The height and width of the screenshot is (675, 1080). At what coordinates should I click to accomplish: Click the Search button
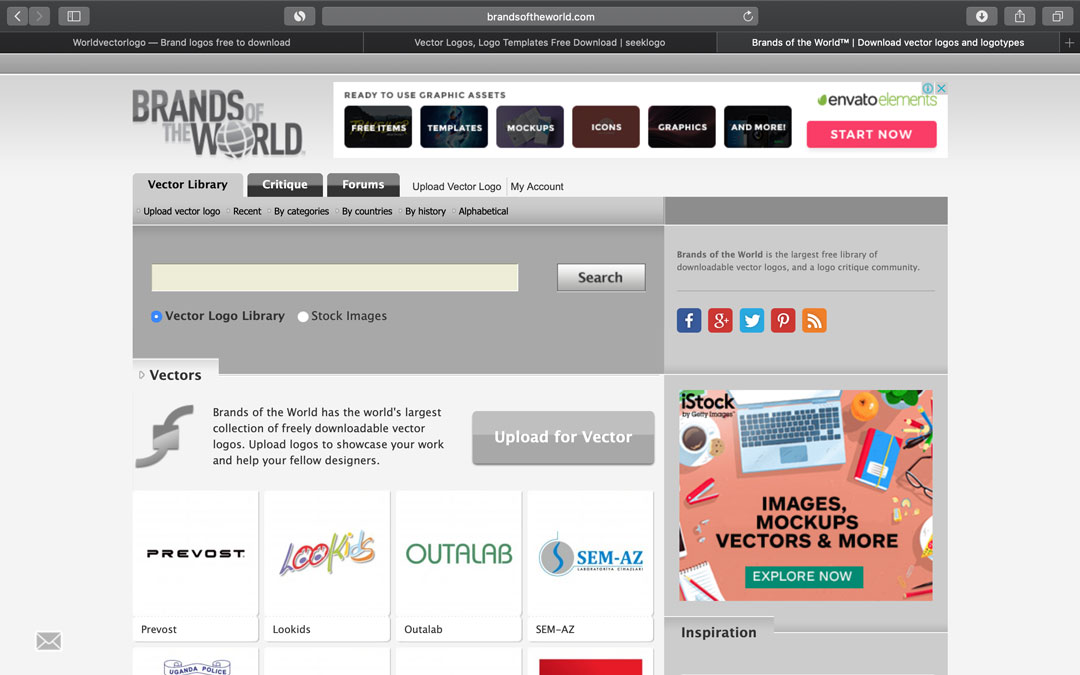click(x=601, y=278)
